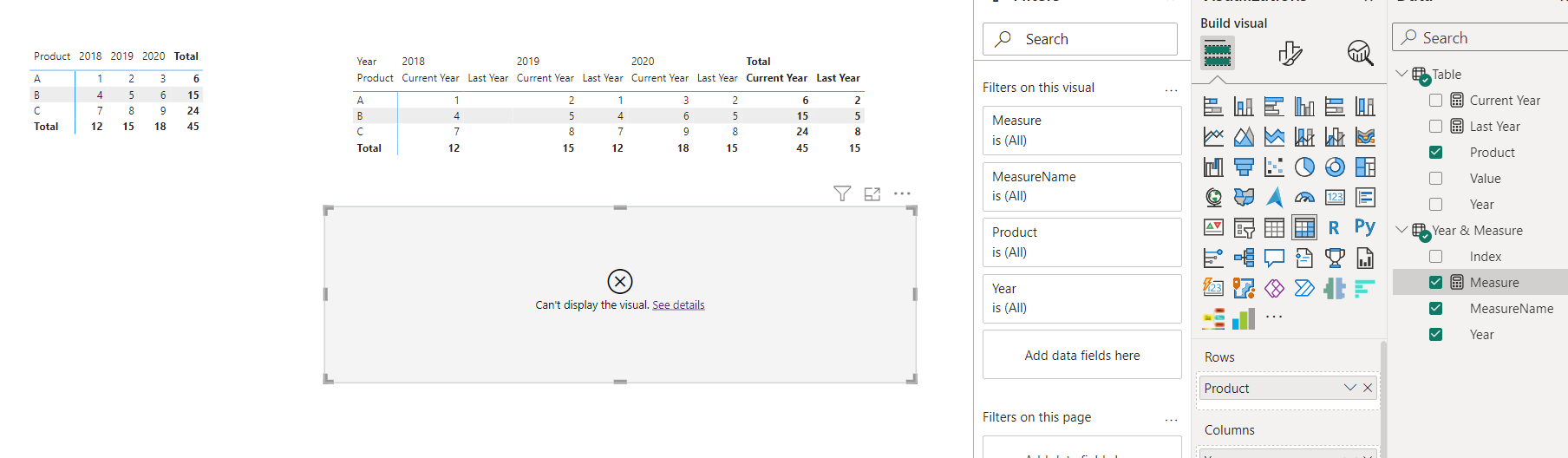1568x458 pixels.
Task: Select the line chart visual
Action: (x=1213, y=137)
